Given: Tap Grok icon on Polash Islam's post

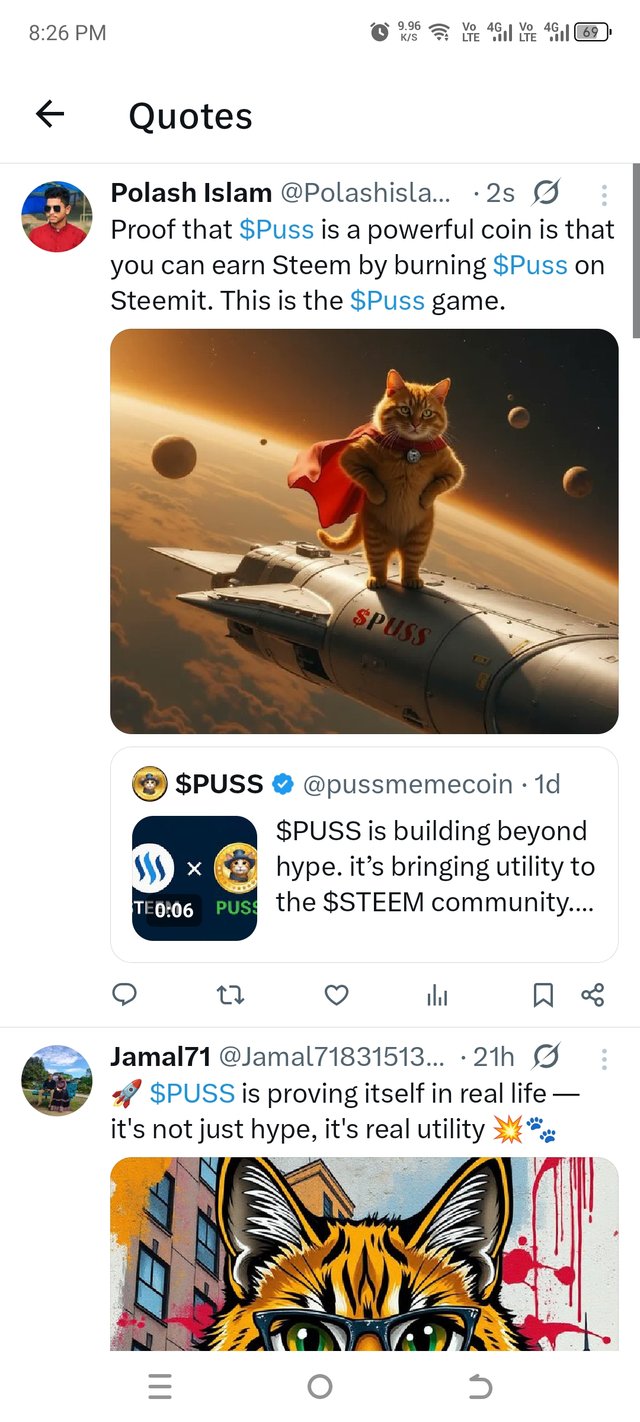Looking at the screenshot, I should (546, 192).
